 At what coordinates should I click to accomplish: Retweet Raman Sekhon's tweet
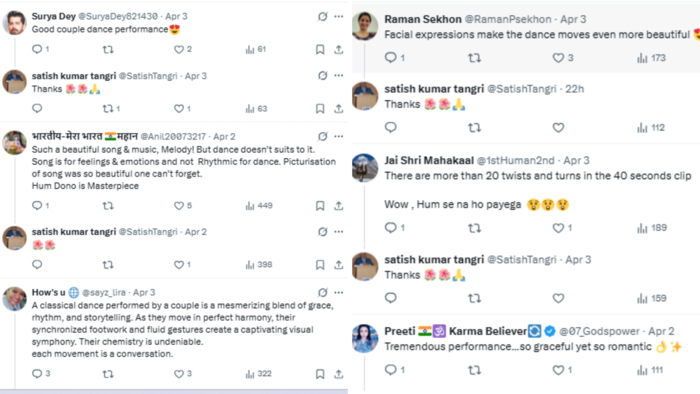(x=474, y=58)
